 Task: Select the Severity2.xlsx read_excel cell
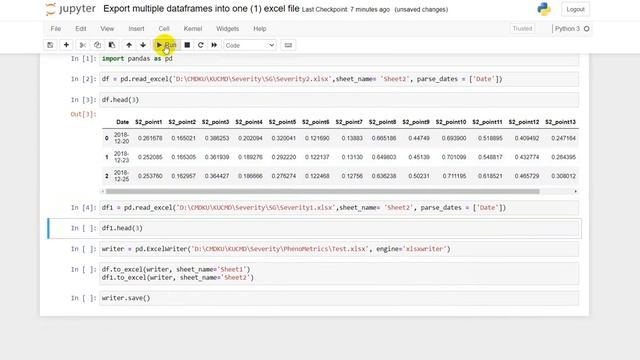[339, 79]
